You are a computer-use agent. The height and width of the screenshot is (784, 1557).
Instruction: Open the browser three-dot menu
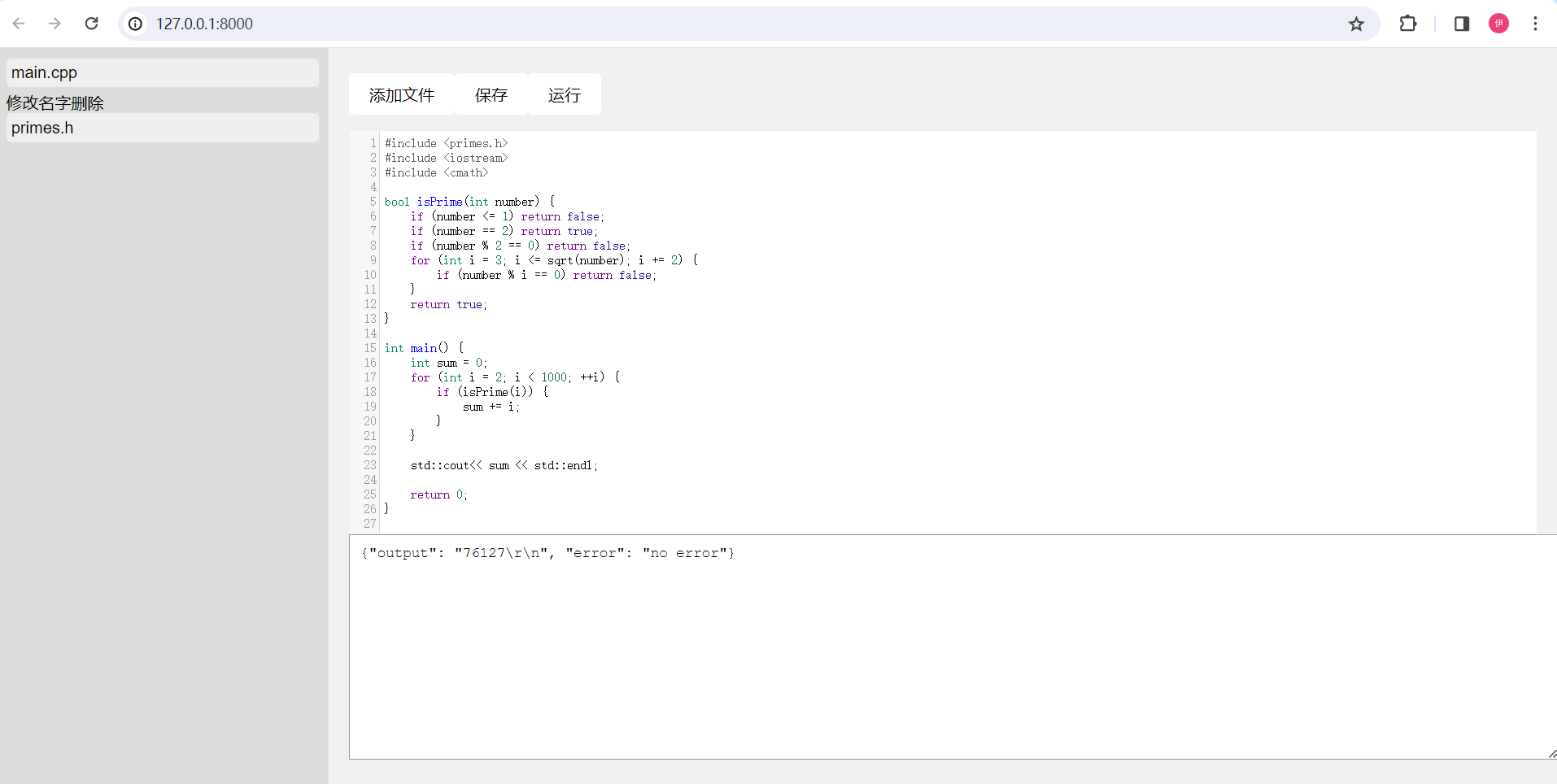point(1535,24)
